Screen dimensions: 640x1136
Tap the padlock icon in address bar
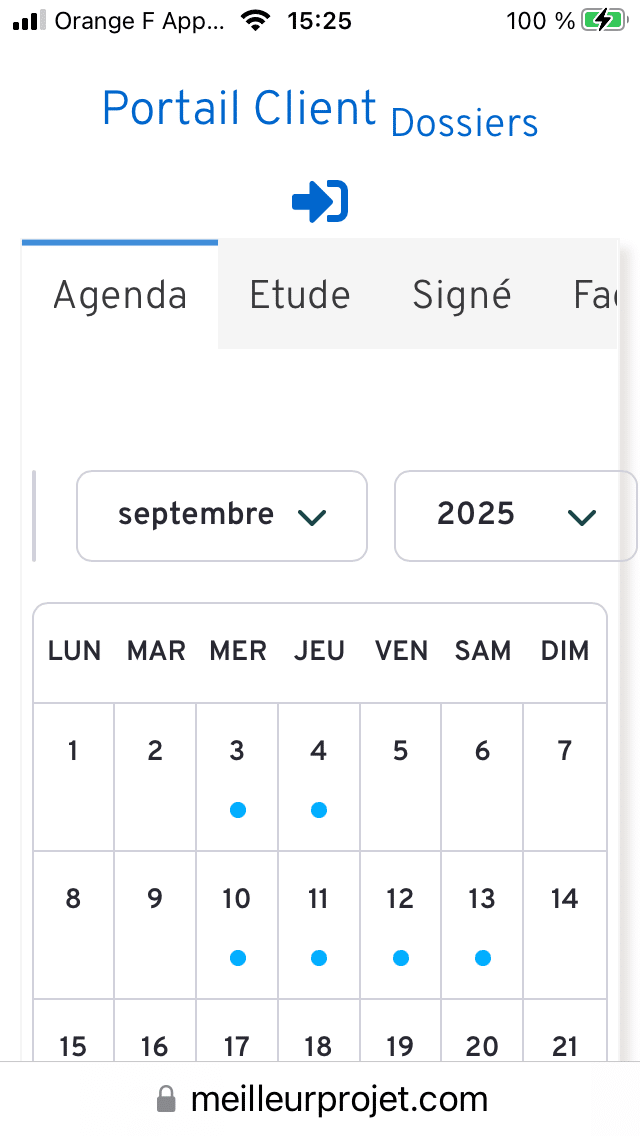click(x=166, y=1101)
